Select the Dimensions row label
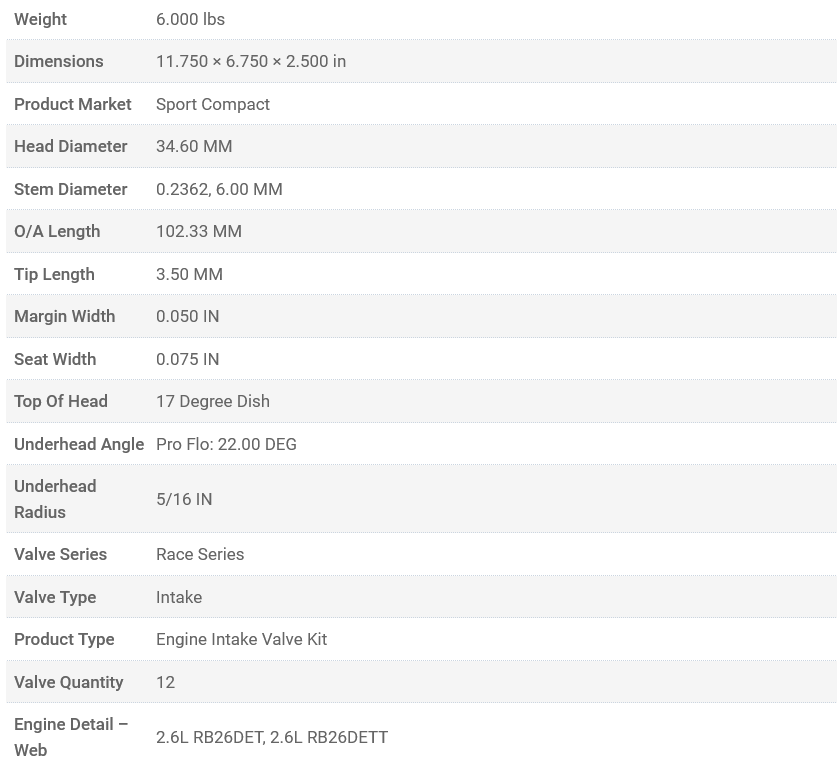 click(x=59, y=61)
